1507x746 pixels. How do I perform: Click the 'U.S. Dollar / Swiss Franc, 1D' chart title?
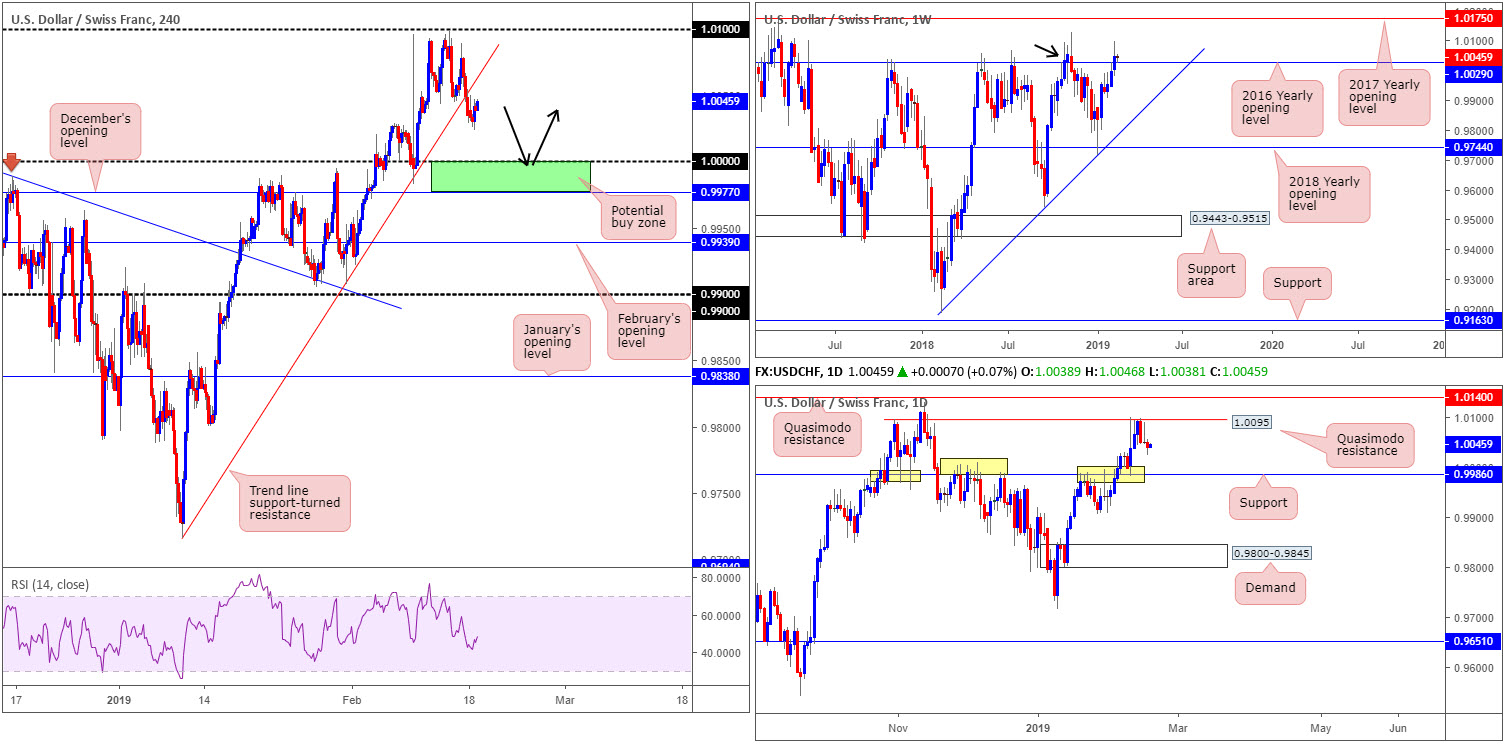coord(845,403)
